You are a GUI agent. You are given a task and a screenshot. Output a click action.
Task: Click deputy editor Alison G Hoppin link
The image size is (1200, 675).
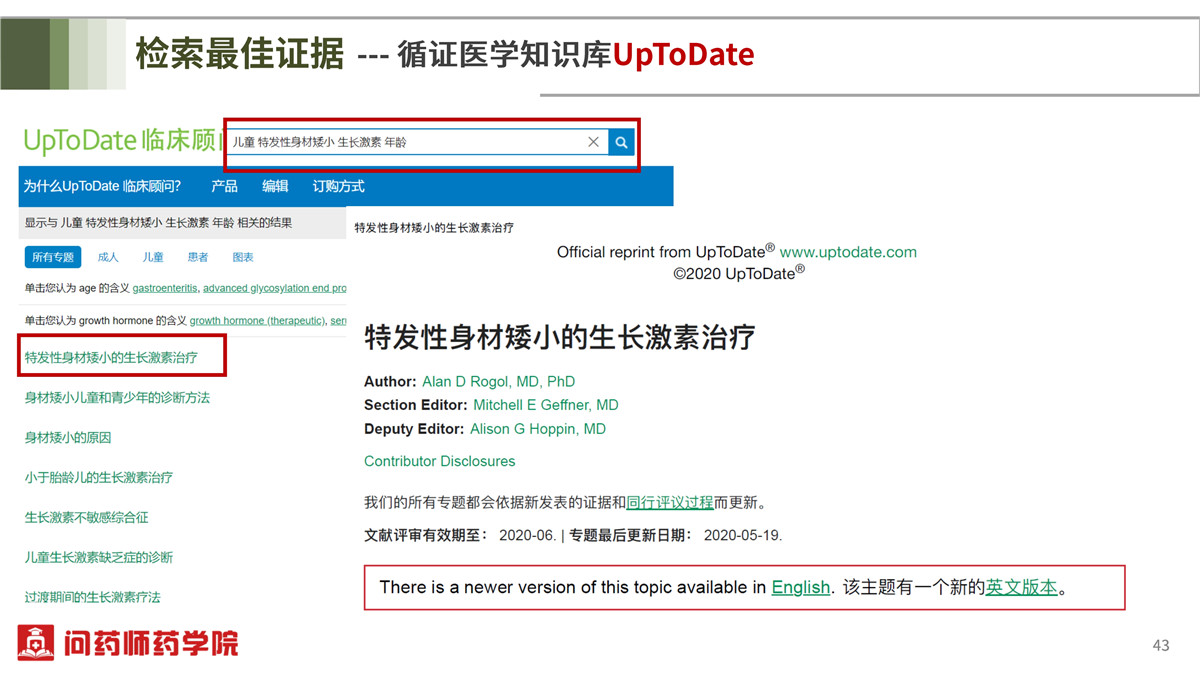point(538,429)
